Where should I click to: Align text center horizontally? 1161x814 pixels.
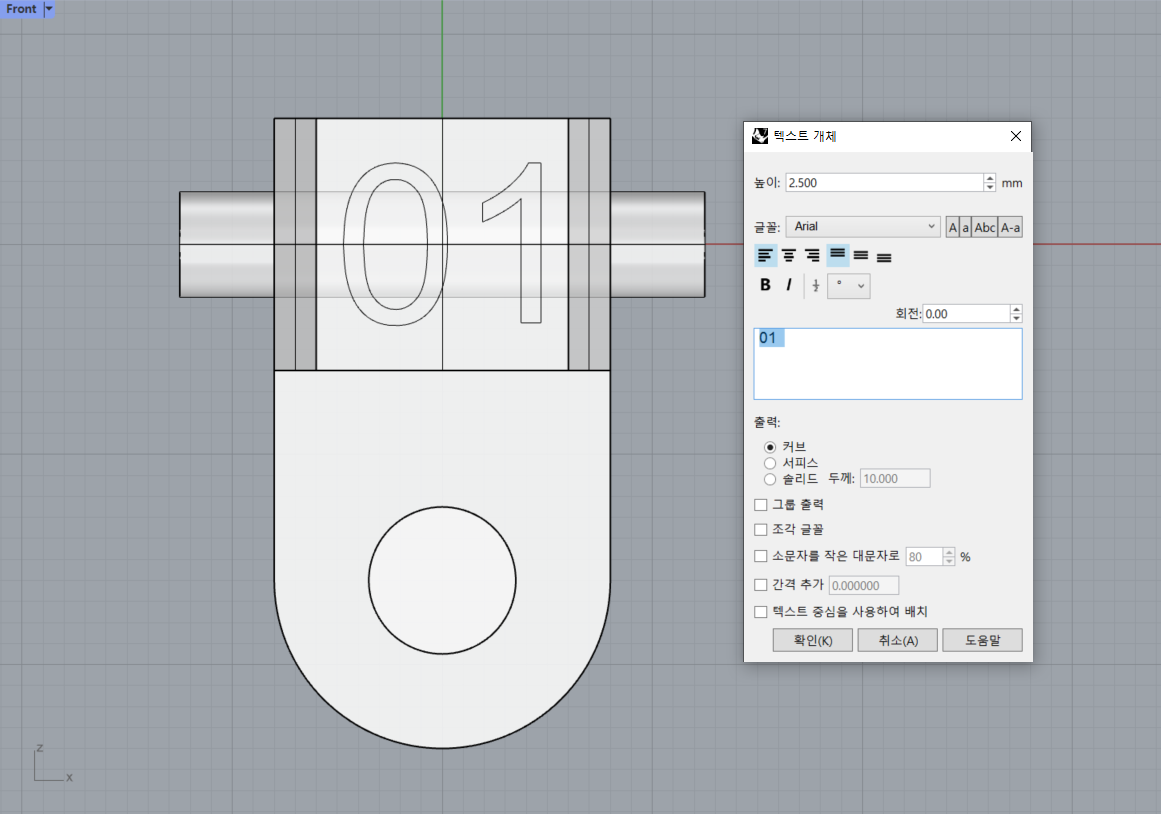point(789,256)
